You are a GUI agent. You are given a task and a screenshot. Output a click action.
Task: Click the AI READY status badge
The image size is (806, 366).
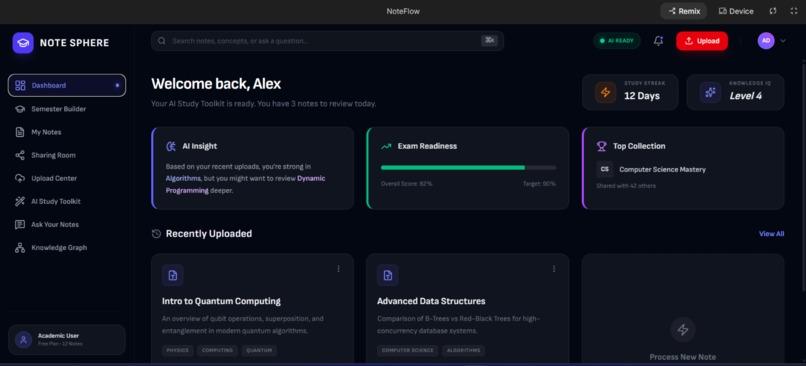(617, 41)
